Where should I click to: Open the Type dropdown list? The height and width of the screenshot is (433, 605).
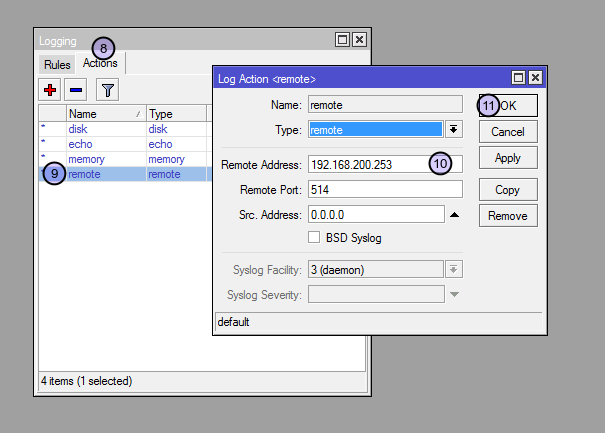(x=454, y=129)
